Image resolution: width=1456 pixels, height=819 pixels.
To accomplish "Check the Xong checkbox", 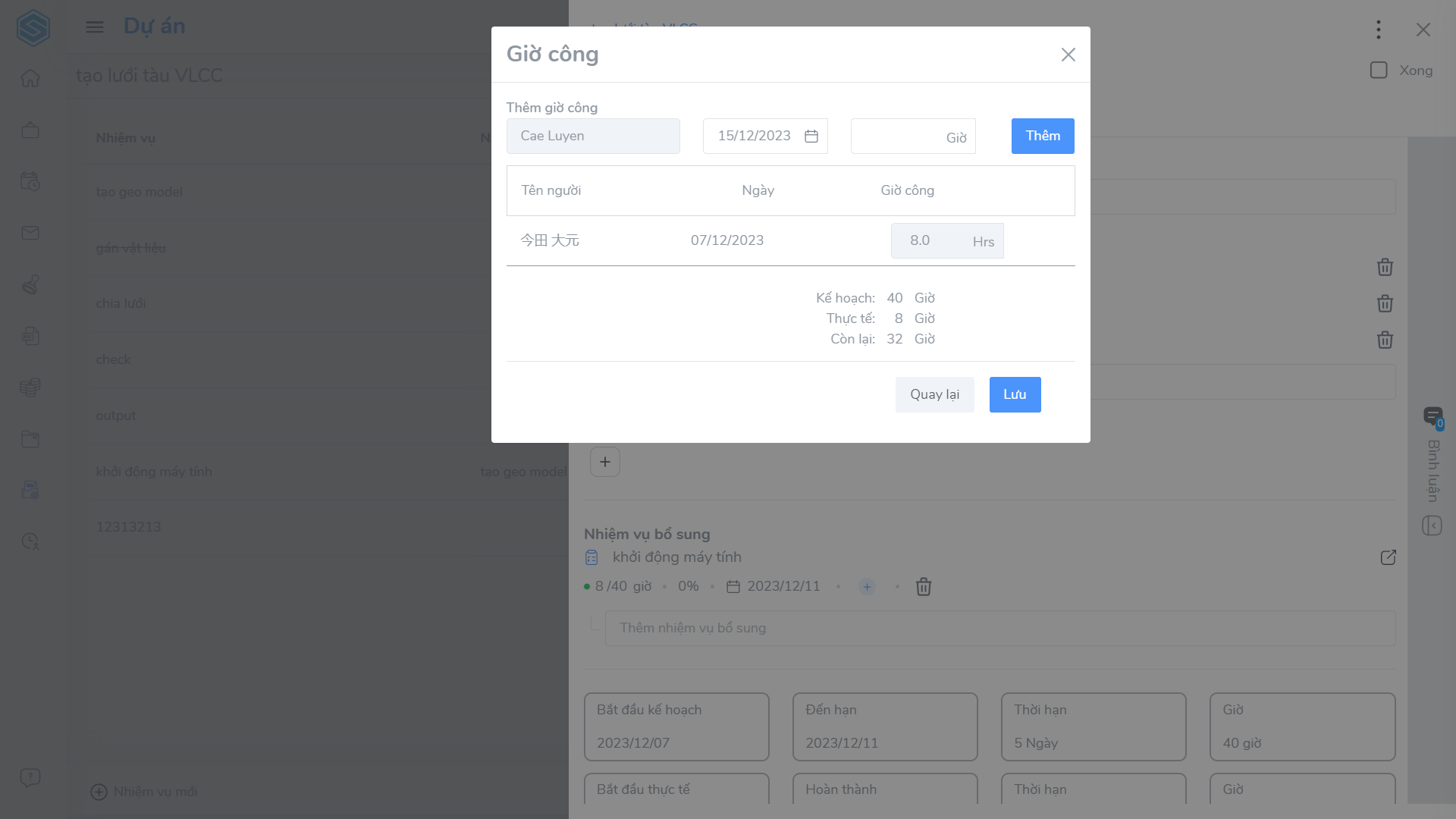I will tap(1379, 71).
